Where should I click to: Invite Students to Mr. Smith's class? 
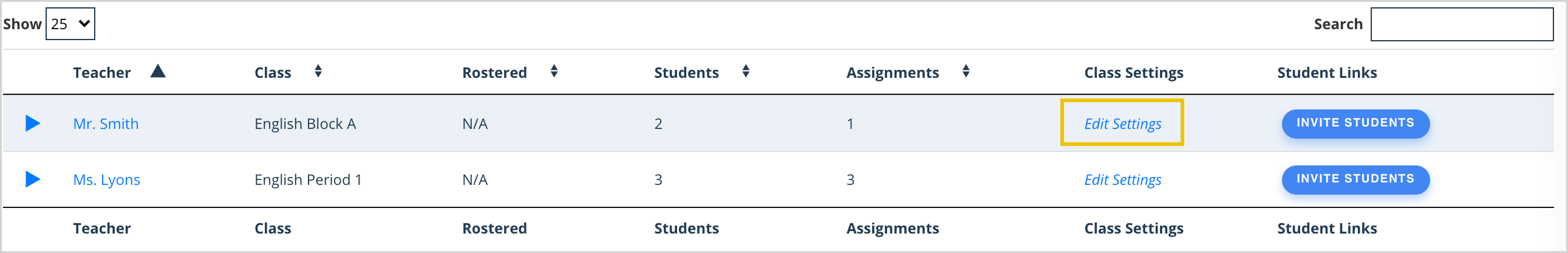point(1355,123)
